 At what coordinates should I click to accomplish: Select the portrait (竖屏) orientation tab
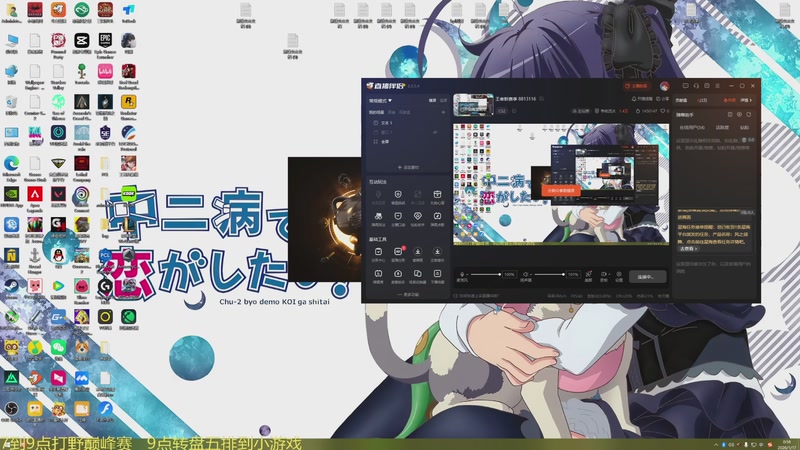[x=443, y=101]
